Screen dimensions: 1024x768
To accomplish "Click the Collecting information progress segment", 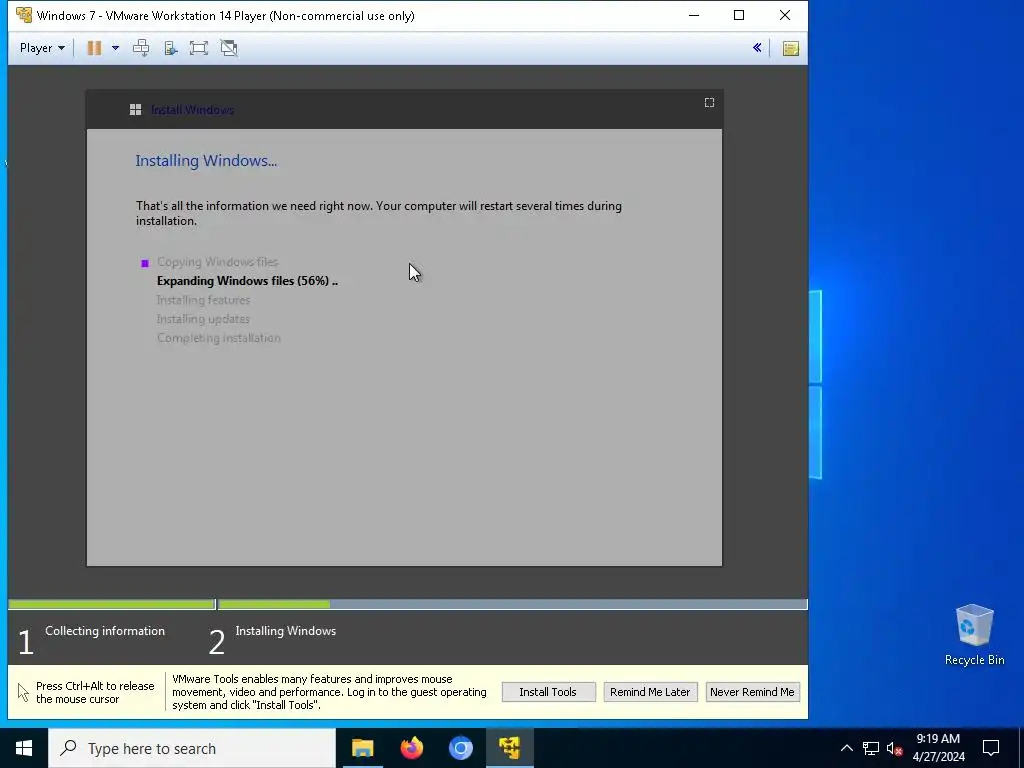I will [x=111, y=605].
